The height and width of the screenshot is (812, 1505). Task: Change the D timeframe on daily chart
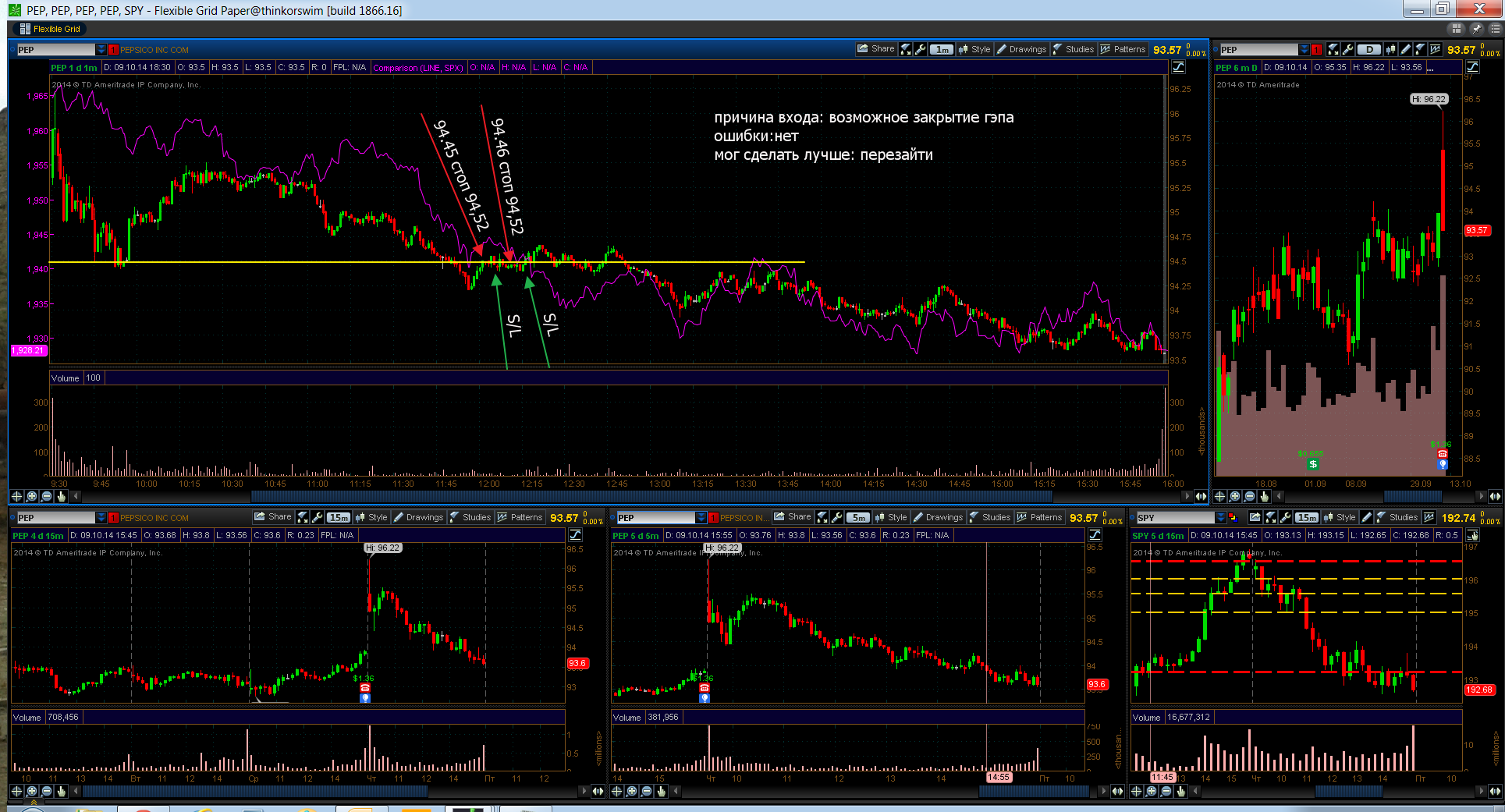(x=1369, y=49)
